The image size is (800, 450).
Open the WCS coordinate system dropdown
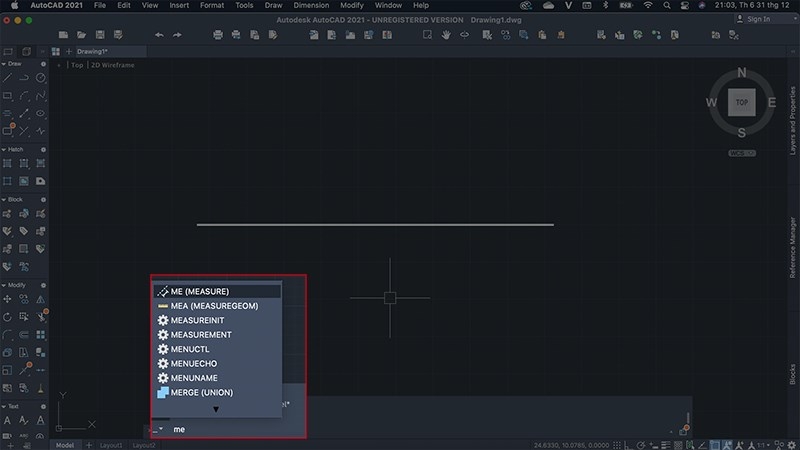point(742,153)
